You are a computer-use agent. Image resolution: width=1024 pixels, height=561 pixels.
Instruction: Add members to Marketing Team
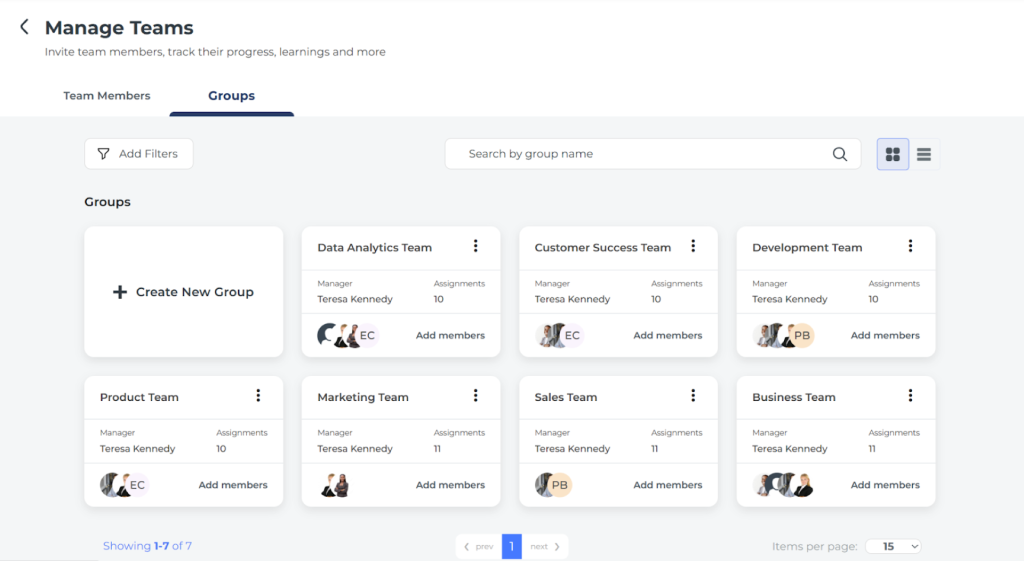coord(450,485)
